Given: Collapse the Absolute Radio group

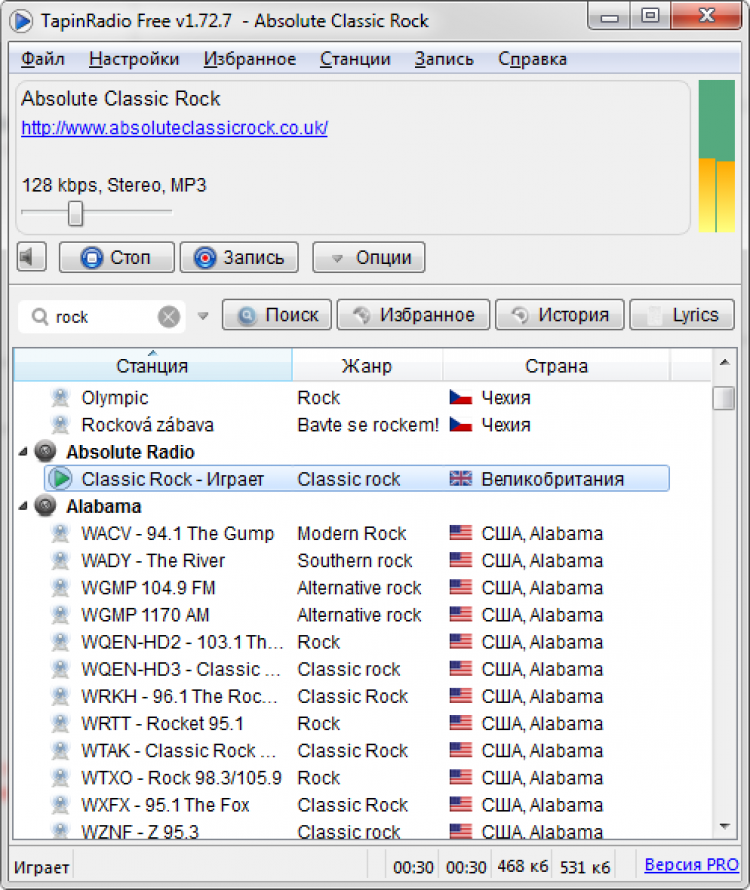Looking at the screenshot, I should [23, 452].
